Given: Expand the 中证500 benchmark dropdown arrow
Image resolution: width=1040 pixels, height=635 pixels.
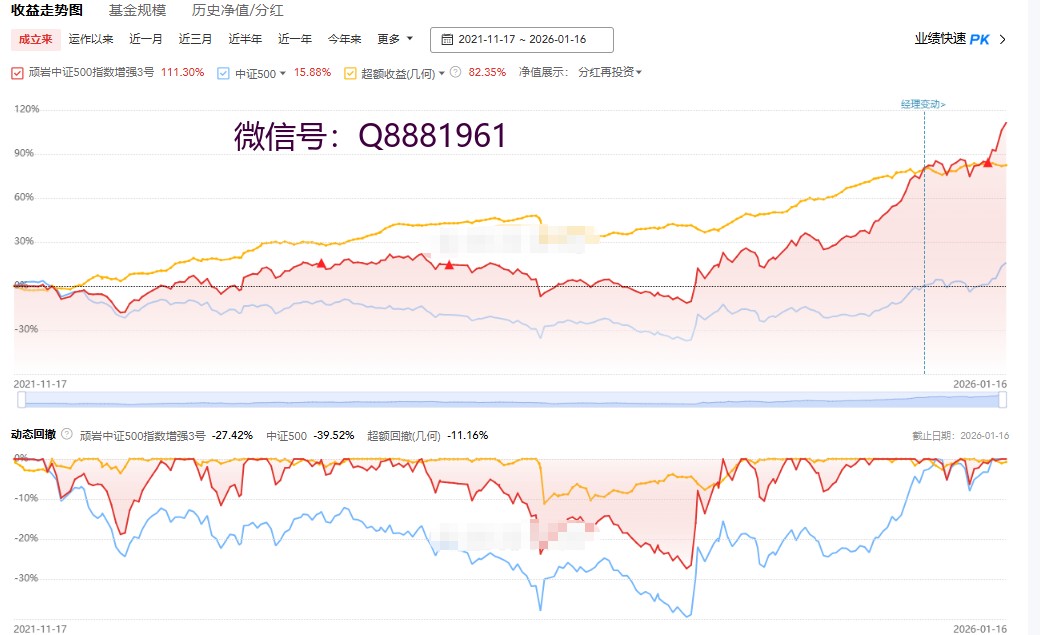Looking at the screenshot, I should pos(283,73).
